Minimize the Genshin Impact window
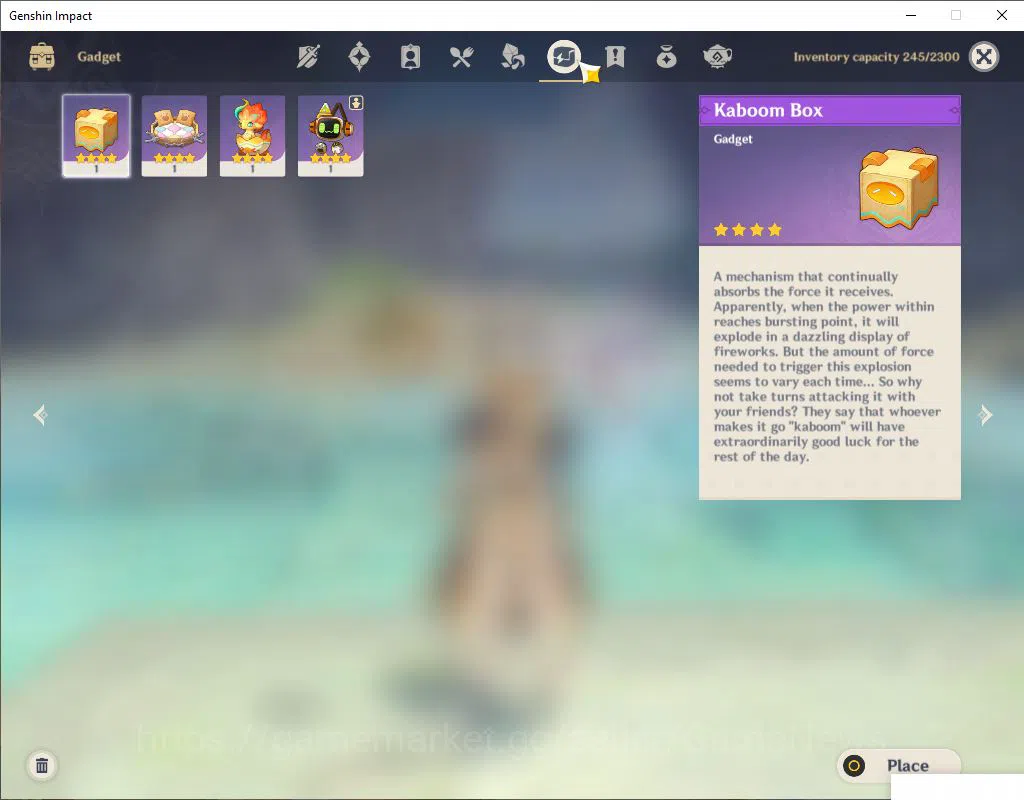This screenshot has width=1024, height=800. tap(911, 15)
